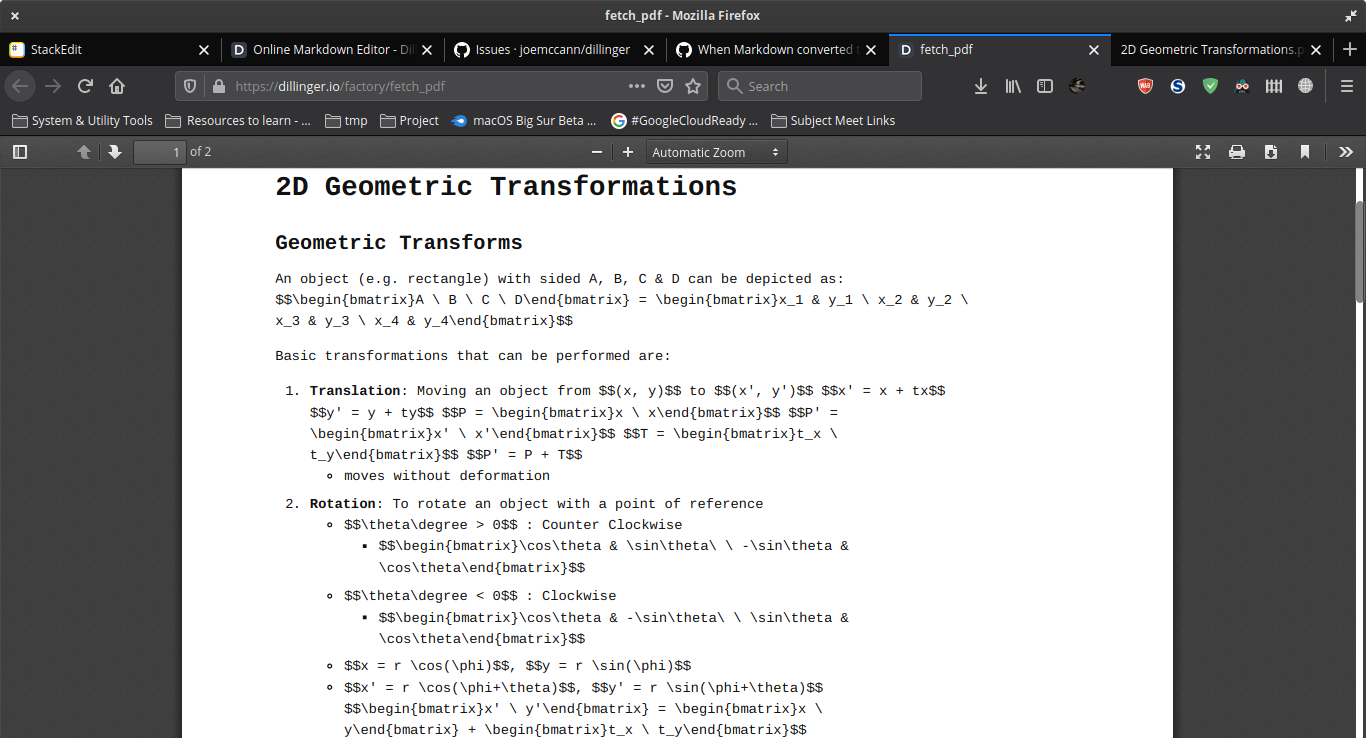
Task: Open the shield tracking protection toggle
Action: pos(189,86)
